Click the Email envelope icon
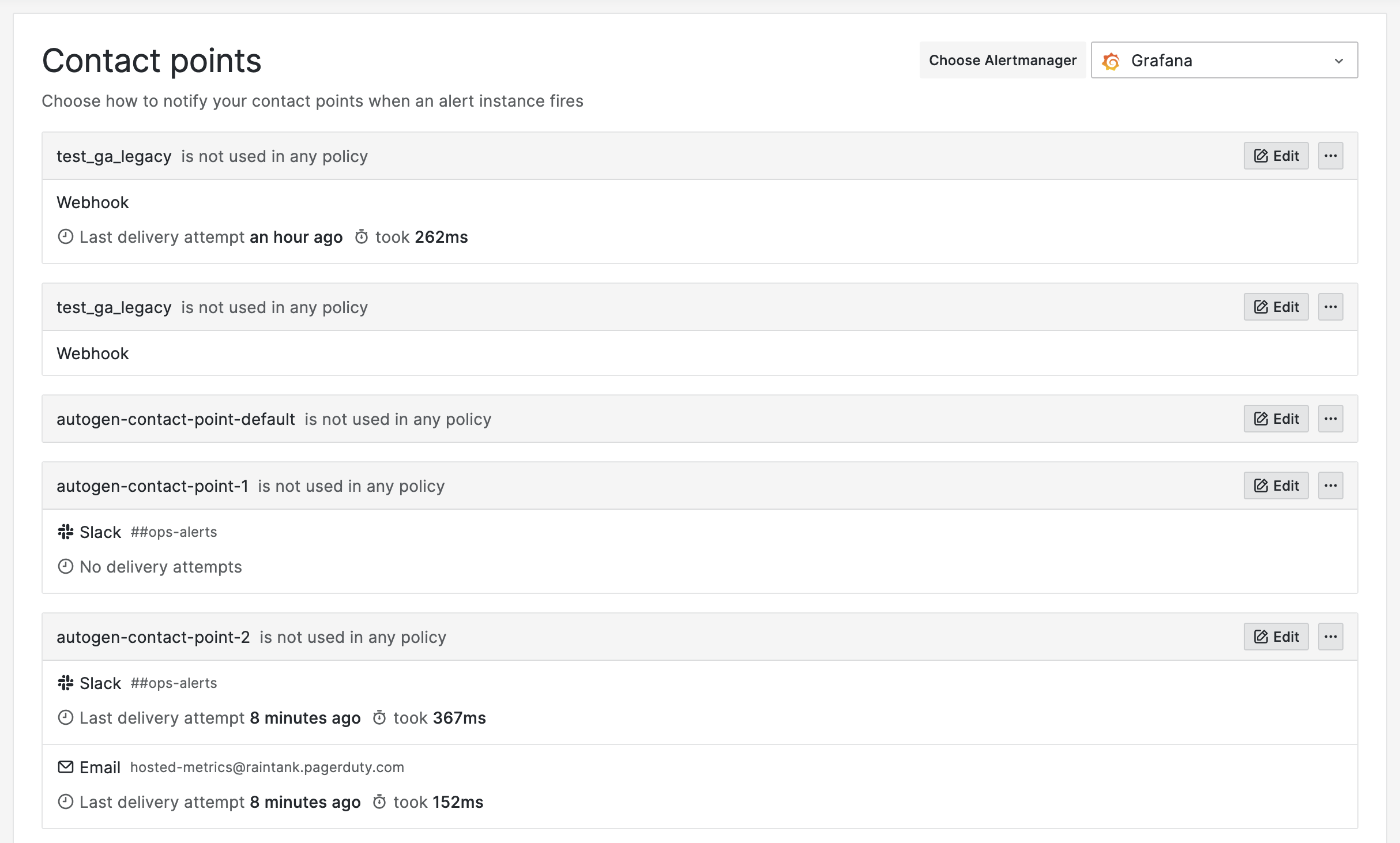The height and width of the screenshot is (843, 1400). pyautogui.click(x=65, y=767)
